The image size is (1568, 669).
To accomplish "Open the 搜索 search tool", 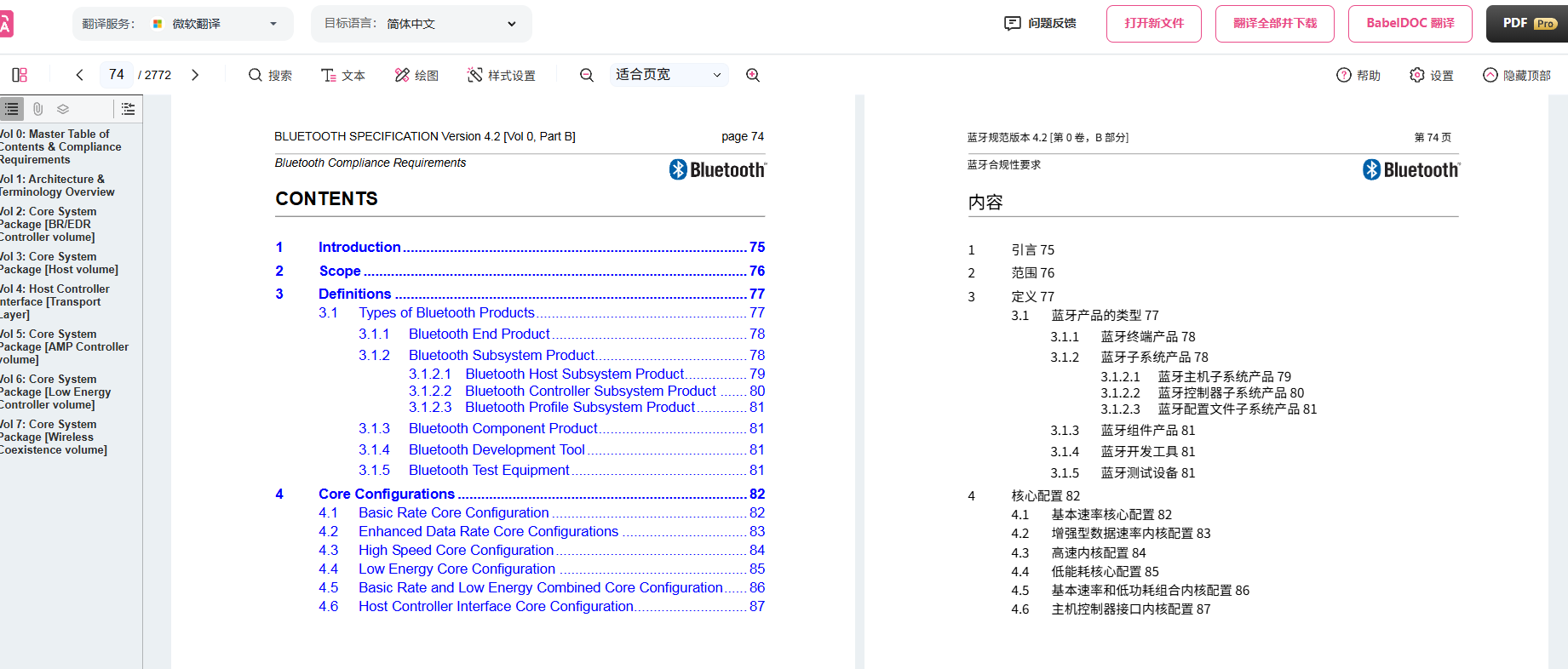I will [x=270, y=75].
